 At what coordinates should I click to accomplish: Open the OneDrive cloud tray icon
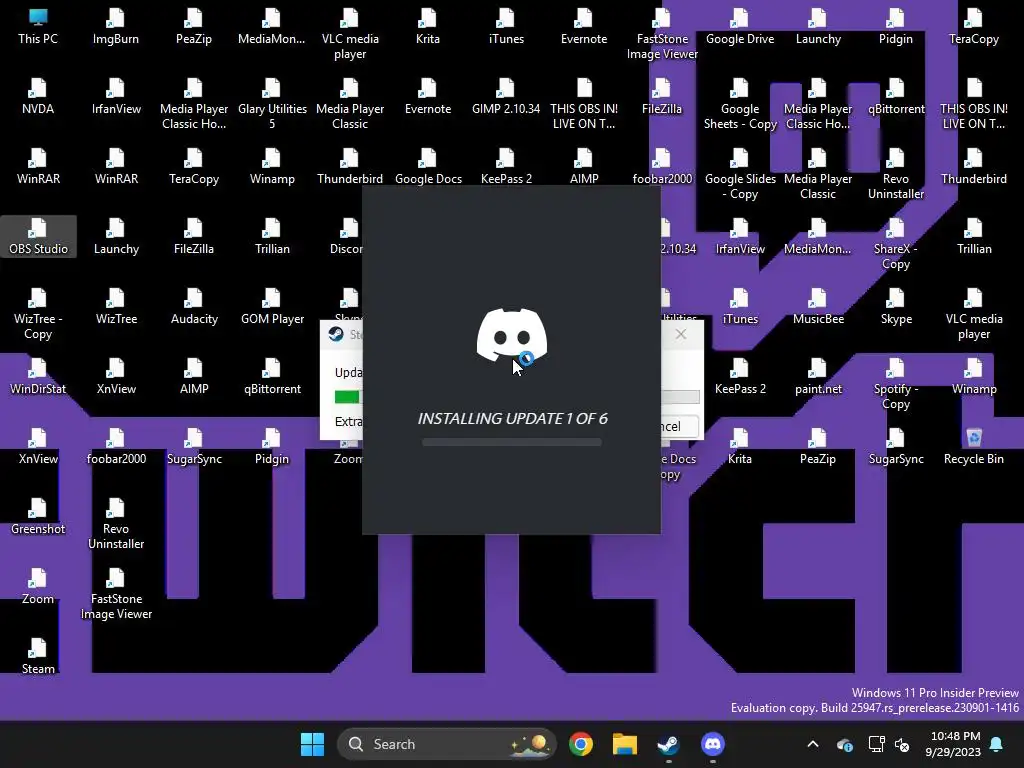pos(844,744)
